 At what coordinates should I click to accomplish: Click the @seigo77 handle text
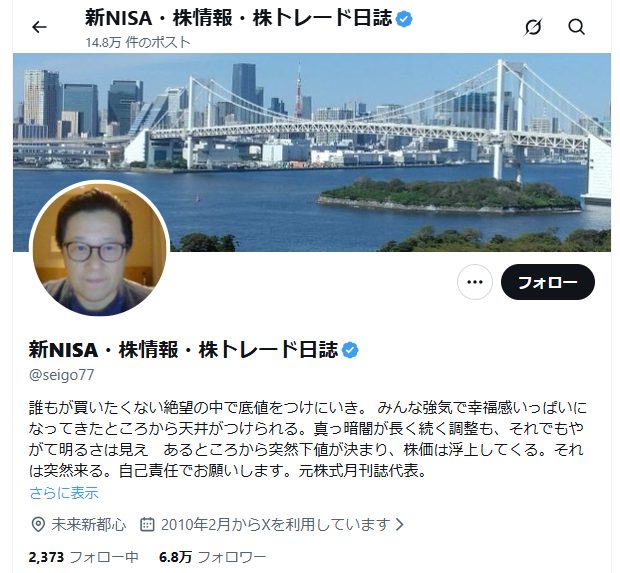tap(61, 375)
